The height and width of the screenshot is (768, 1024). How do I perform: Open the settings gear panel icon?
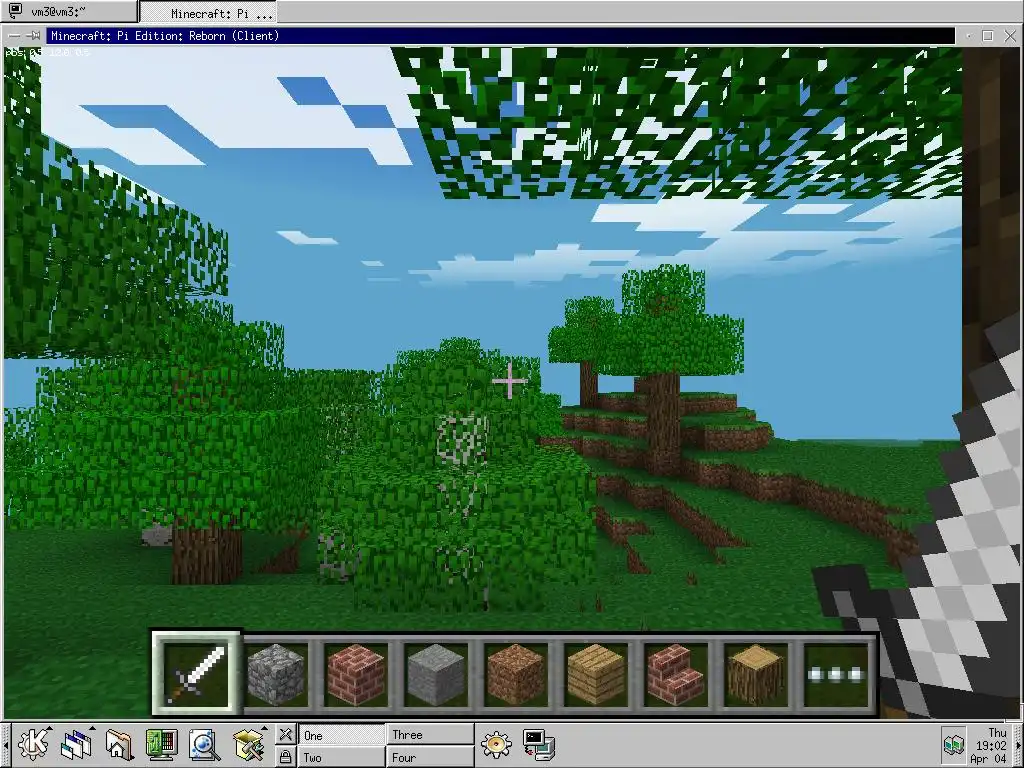click(496, 744)
